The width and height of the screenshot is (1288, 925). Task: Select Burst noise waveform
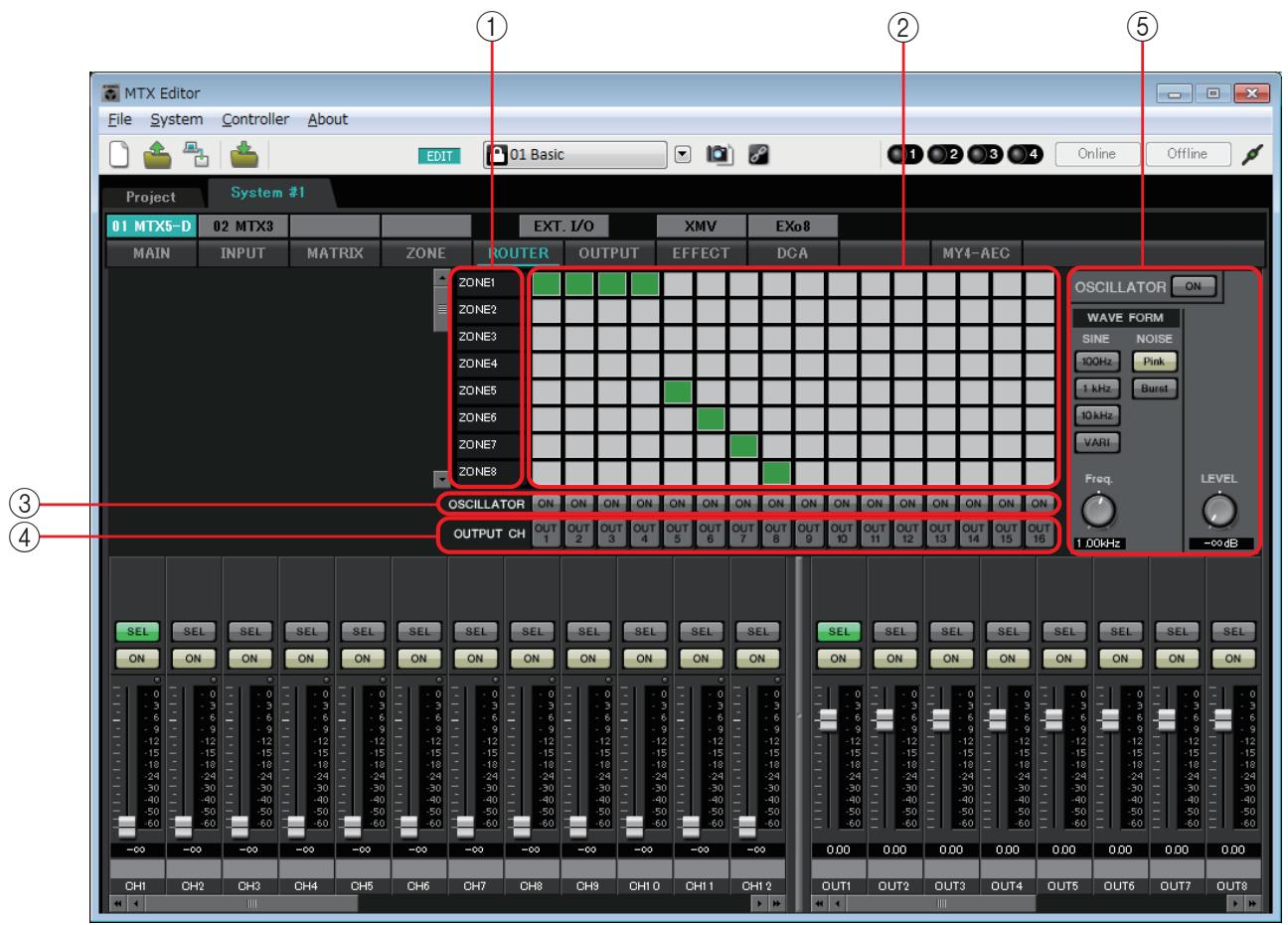coord(1154,388)
